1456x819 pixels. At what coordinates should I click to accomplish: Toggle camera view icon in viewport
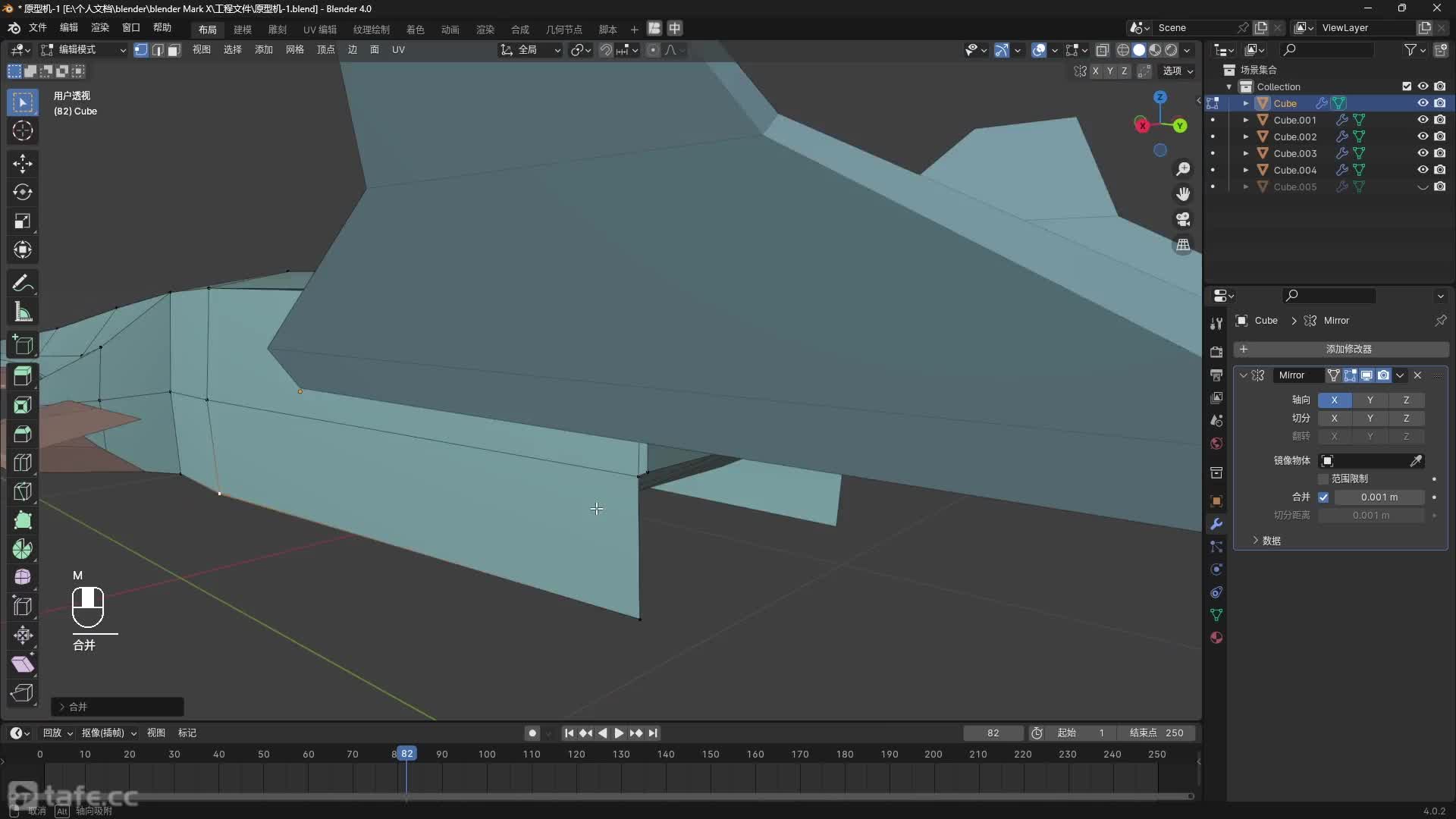(1183, 220)
